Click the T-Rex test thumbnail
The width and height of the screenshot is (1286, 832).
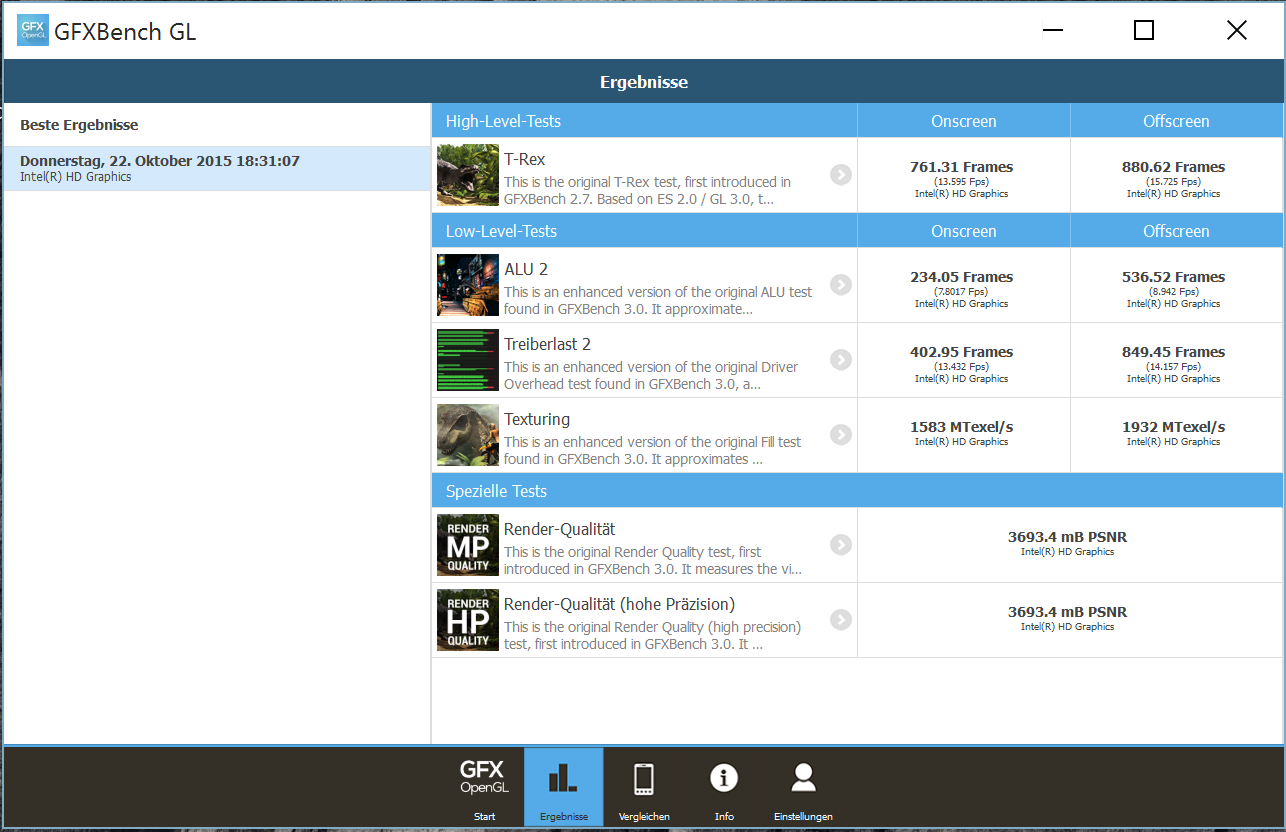(x=468, y=175)
